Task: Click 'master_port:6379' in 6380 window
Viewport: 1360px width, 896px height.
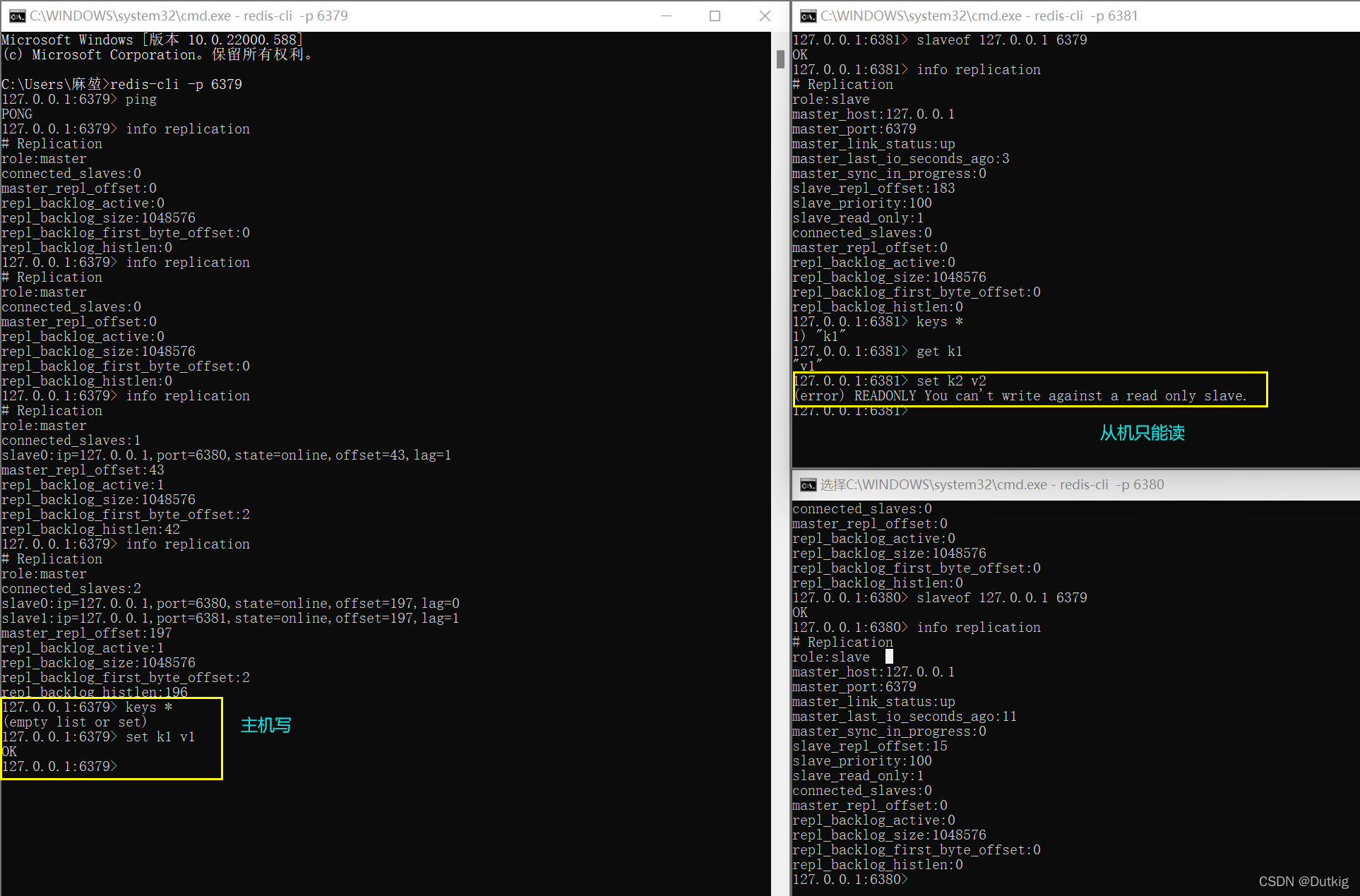Action: coord(854,686)
